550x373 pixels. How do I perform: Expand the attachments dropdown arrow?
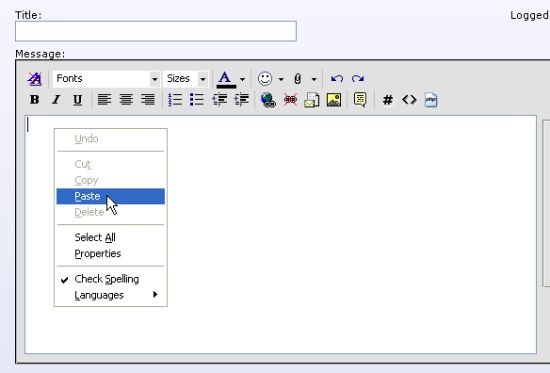(x=314, y=79)
